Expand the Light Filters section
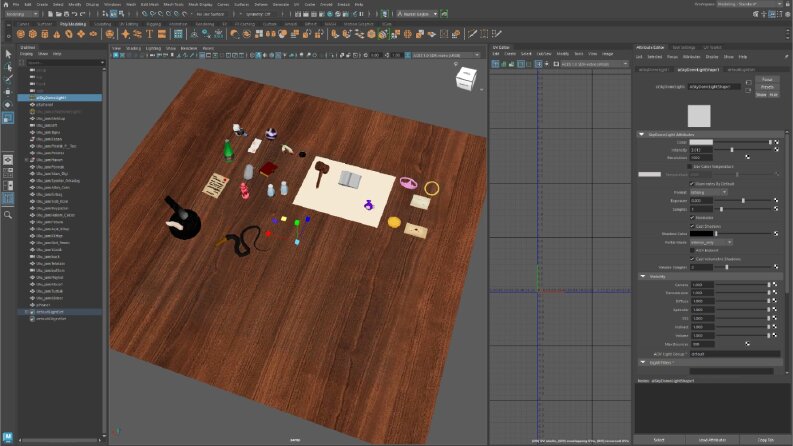Screen dimensions: 793x446 point(642,363)
